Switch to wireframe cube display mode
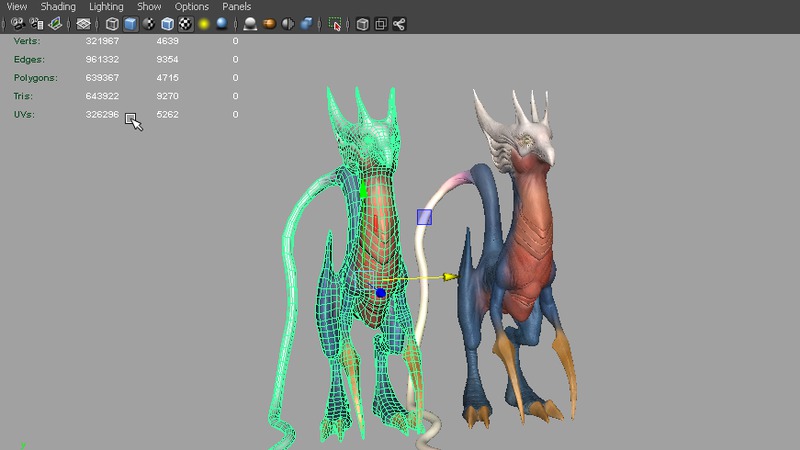800x450 pixels. pyautogui.click(x=112, y=23)
